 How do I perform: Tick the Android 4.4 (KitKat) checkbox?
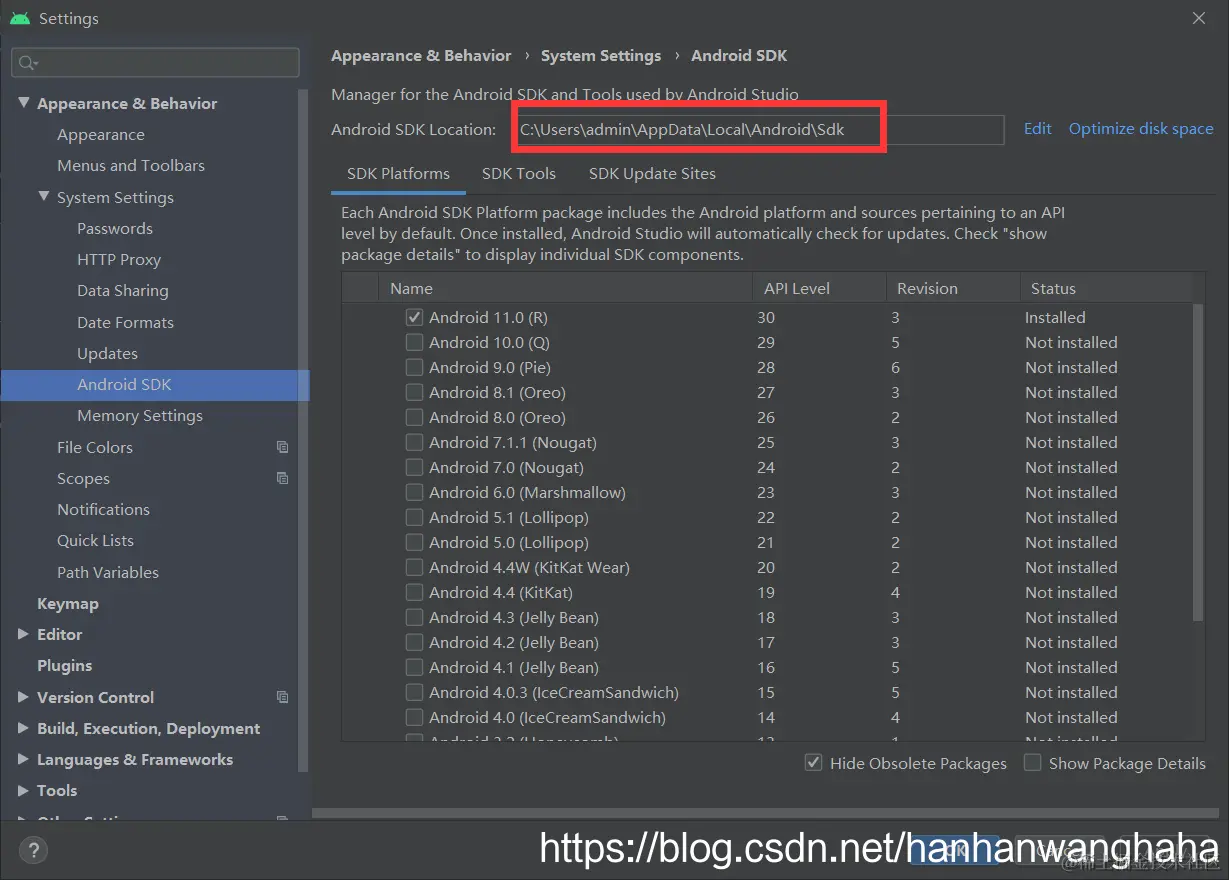point(414,592)
